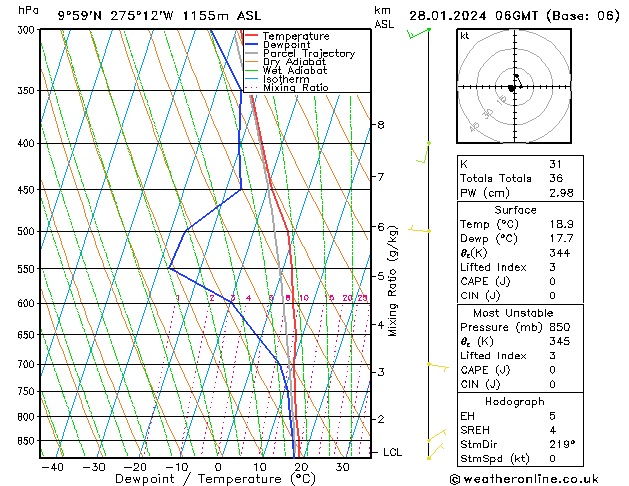Click the PW (cm) value 2.98
The width and height of the screenshot is (629, 486).
coord(561,193)
